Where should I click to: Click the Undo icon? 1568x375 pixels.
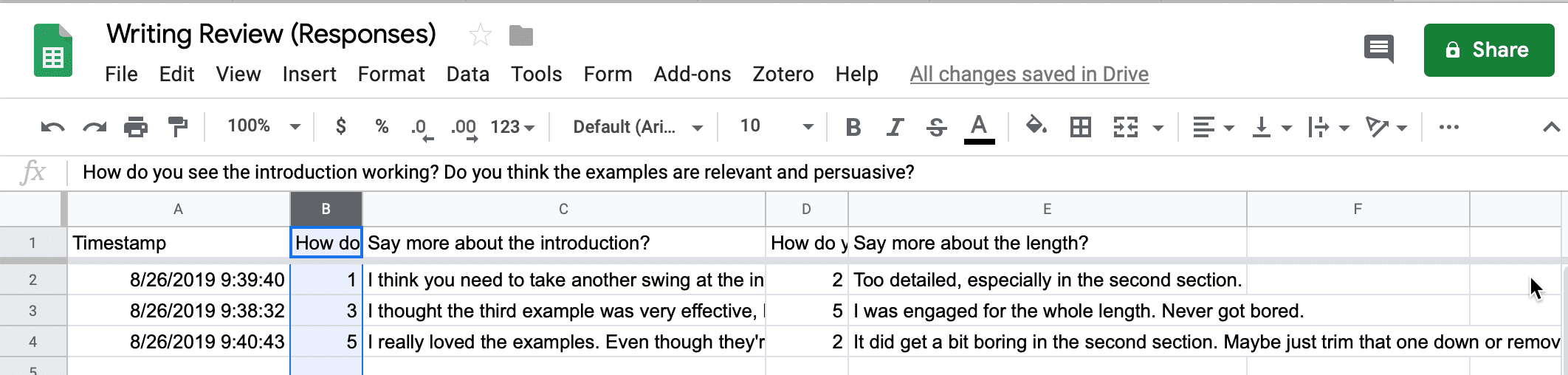[52, 127]
